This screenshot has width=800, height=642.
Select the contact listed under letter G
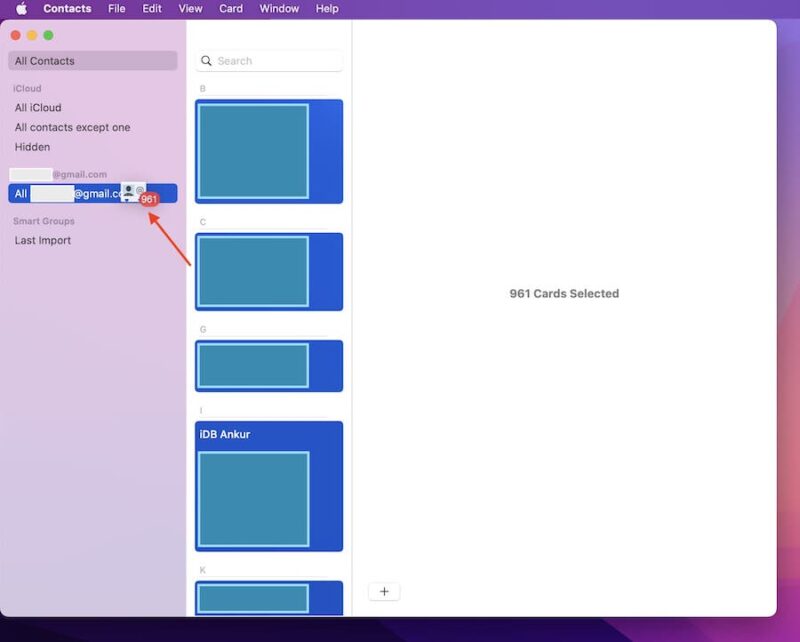(265, 364)
